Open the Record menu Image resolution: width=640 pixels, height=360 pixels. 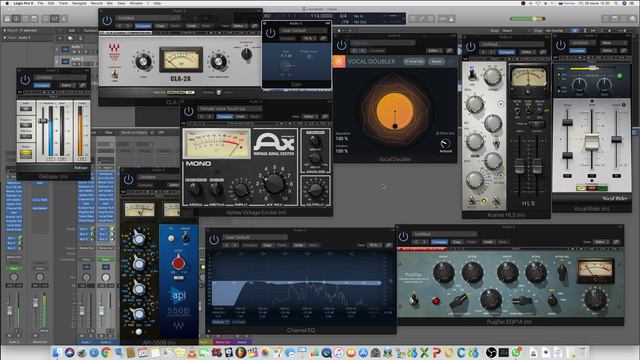97,3
